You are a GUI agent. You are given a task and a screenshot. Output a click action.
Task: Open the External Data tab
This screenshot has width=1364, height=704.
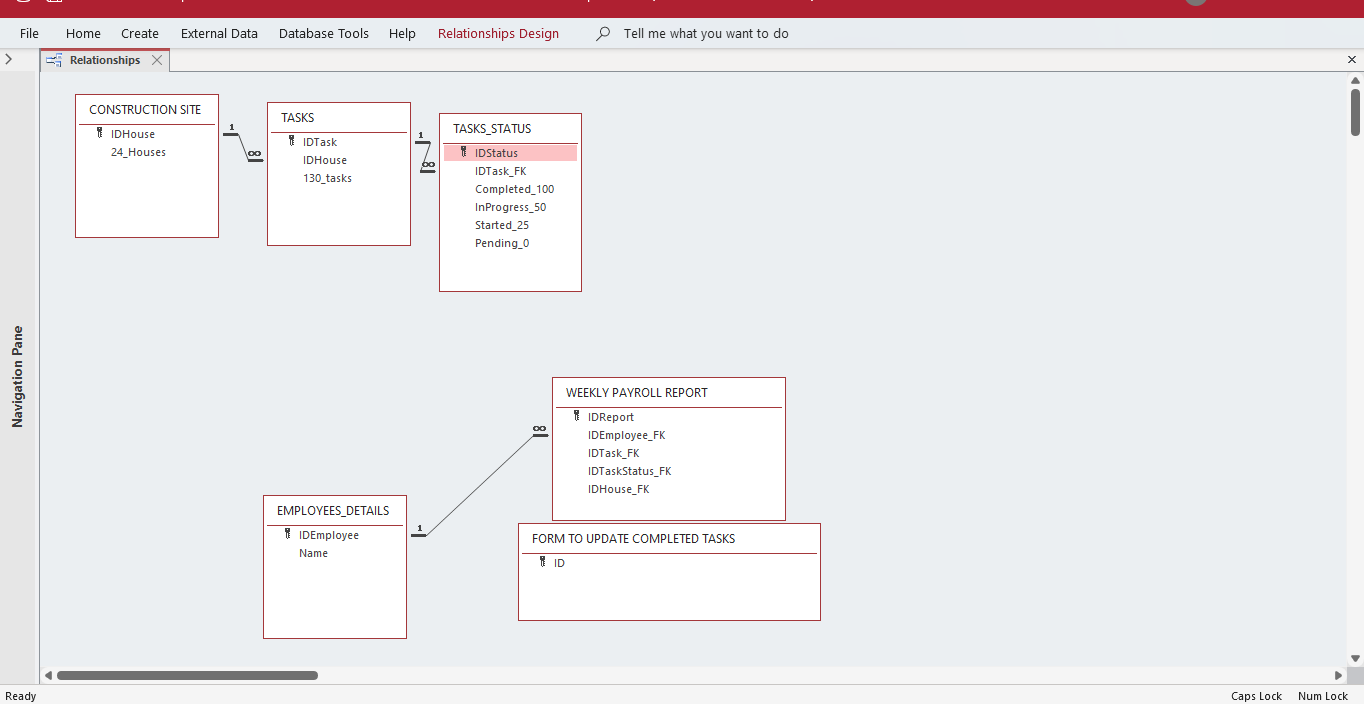point(219,33)
